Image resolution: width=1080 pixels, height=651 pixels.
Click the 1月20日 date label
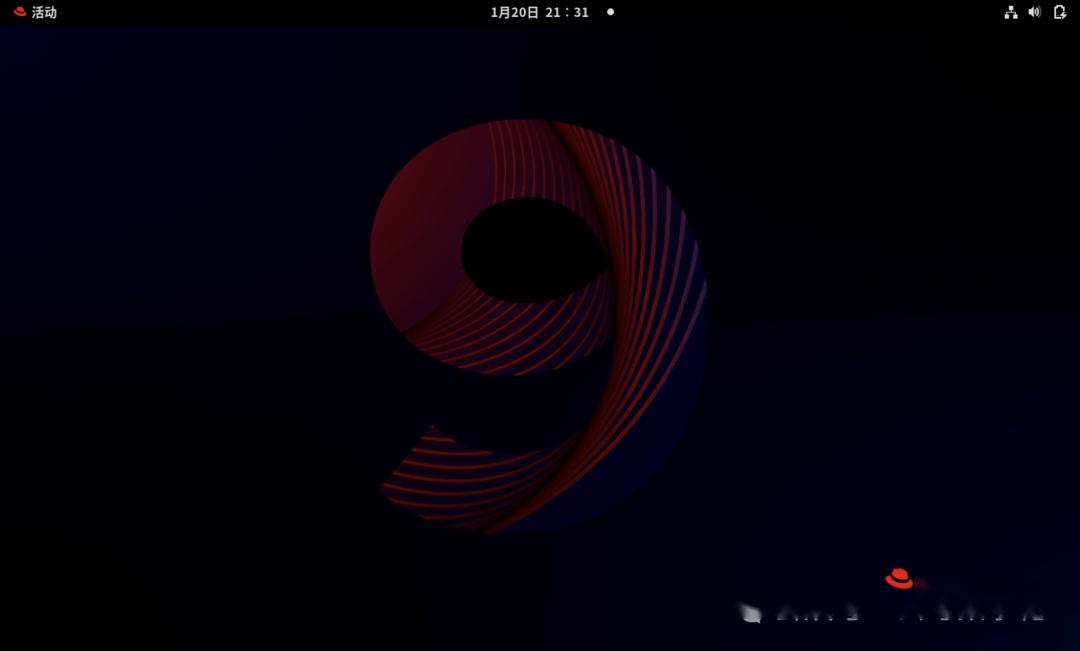[512, 12]
